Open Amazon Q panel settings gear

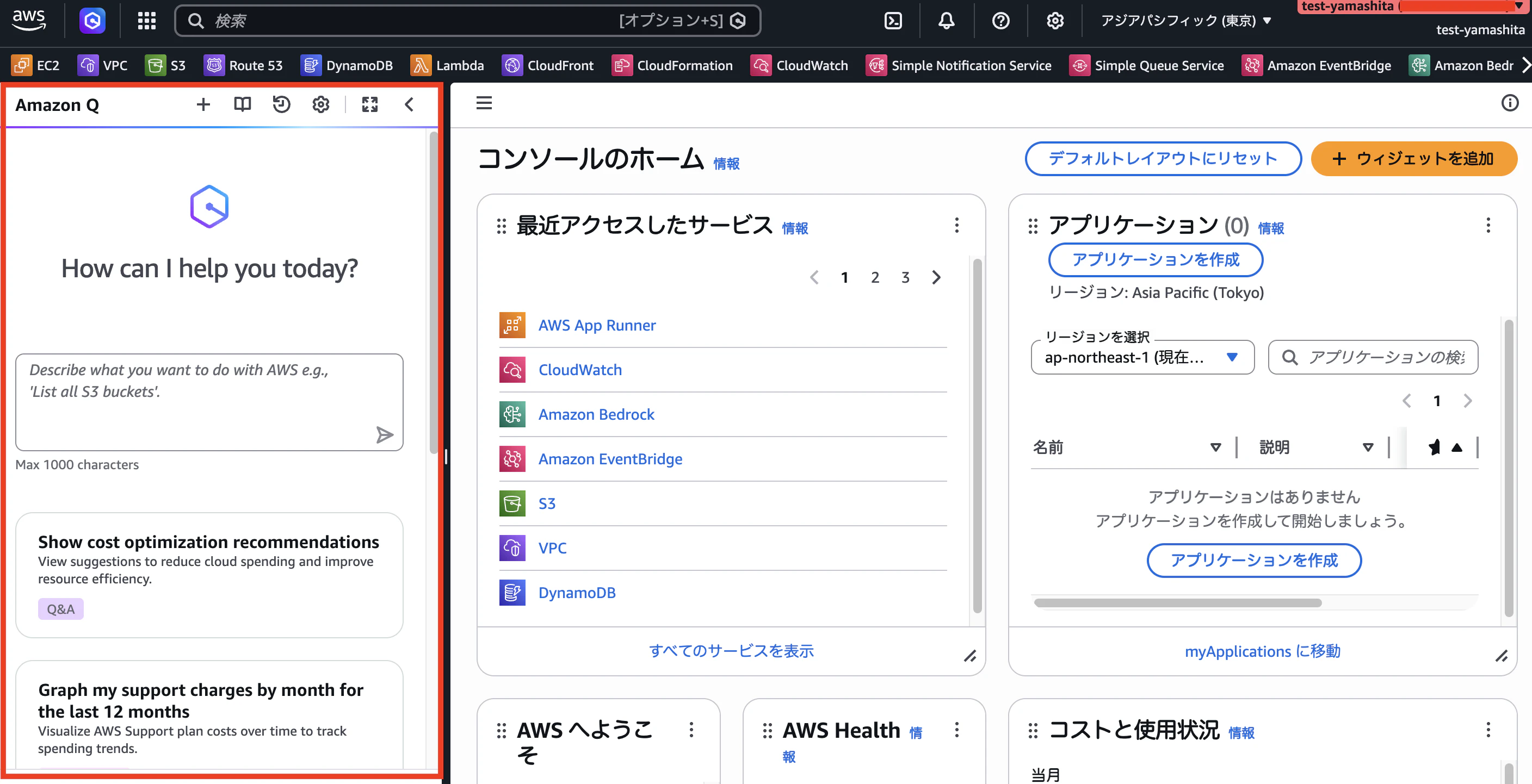point(320,104)
